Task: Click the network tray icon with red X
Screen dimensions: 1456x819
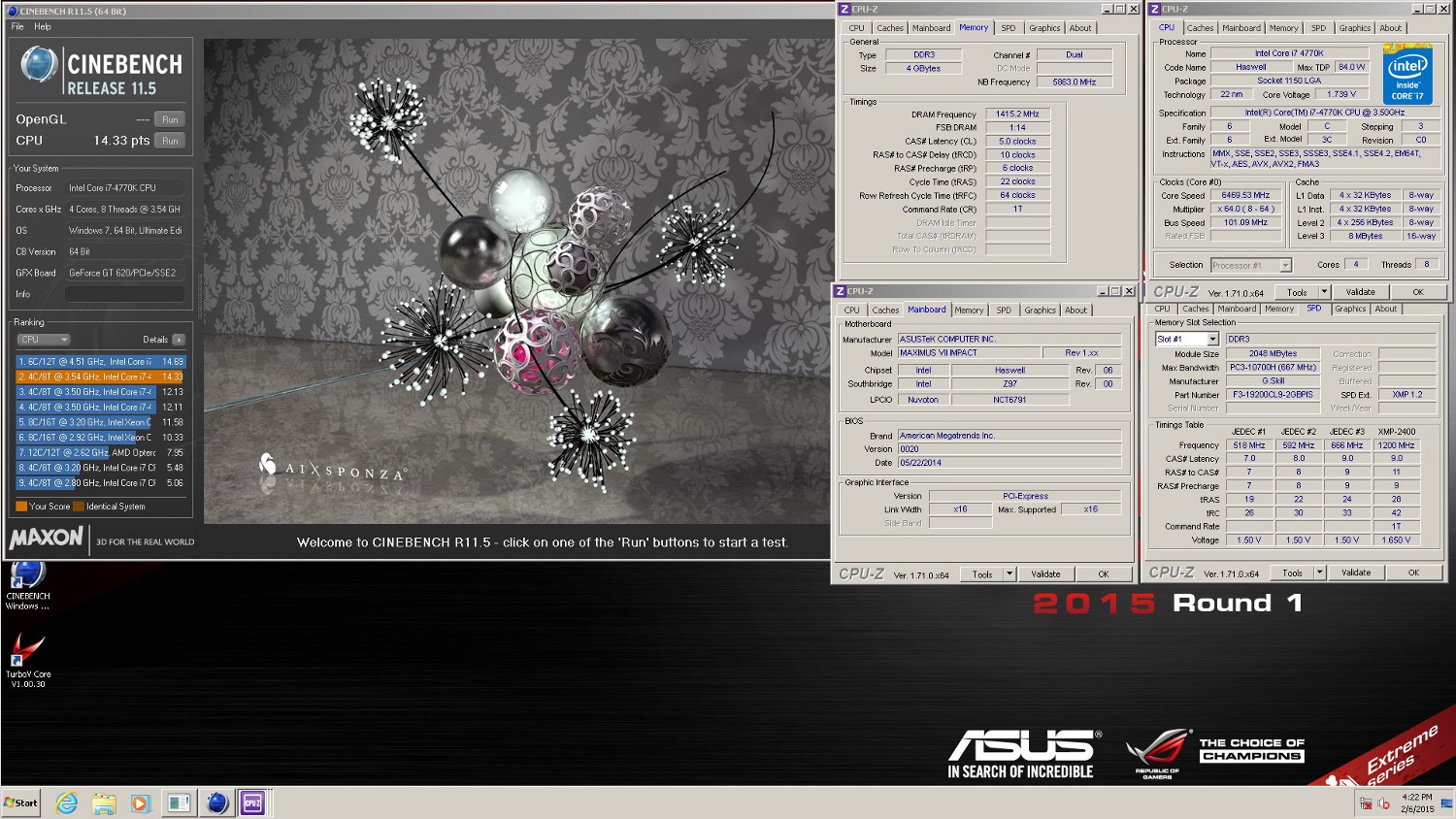Action: [1366, 804]
